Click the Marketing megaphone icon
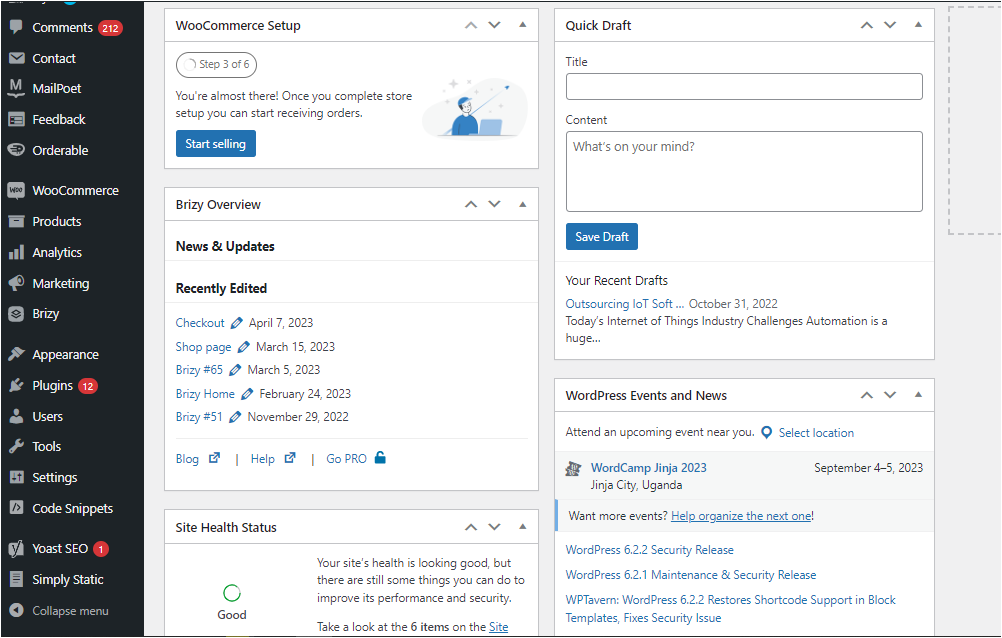Screen dimensions: 1002x638 coord(16,283)
